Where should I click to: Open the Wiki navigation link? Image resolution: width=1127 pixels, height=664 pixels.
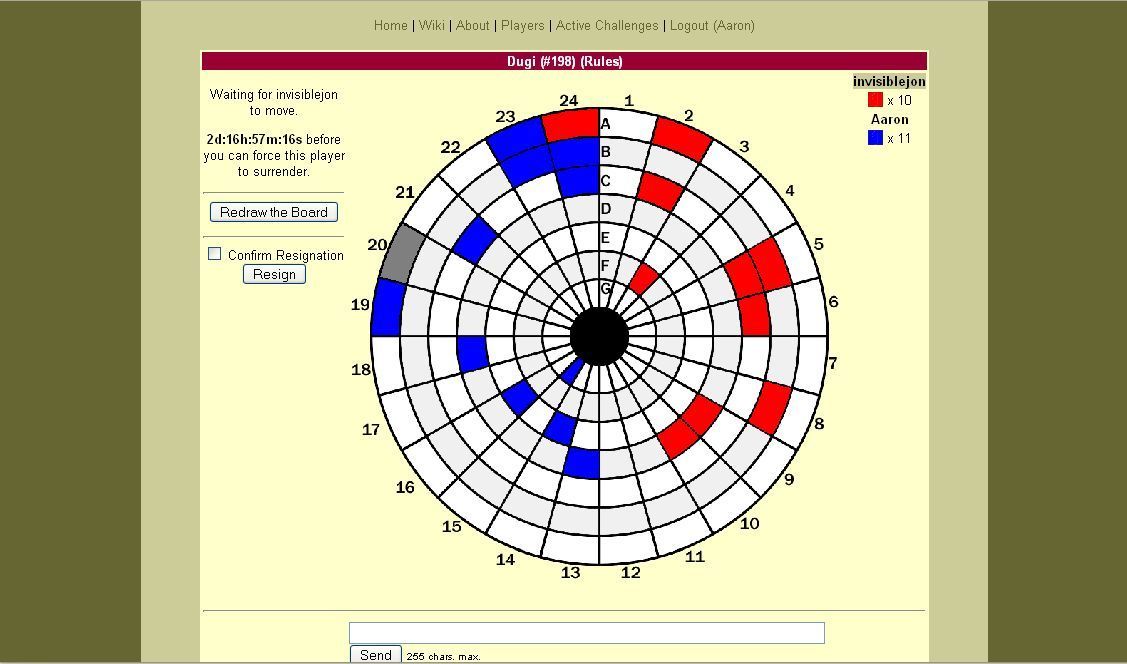(x=431, y=25)
